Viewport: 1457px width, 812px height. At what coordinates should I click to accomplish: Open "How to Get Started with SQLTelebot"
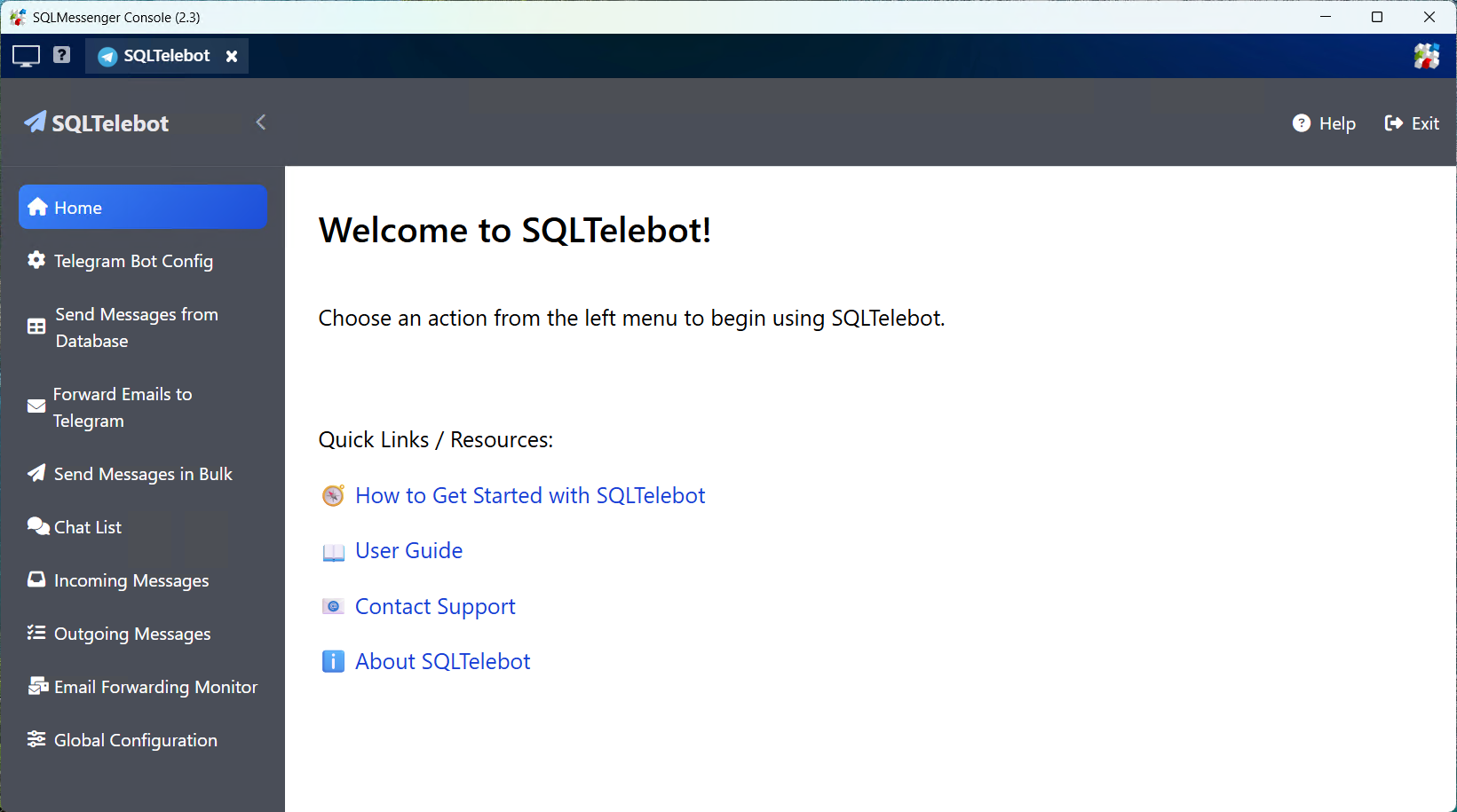point(529,495)
